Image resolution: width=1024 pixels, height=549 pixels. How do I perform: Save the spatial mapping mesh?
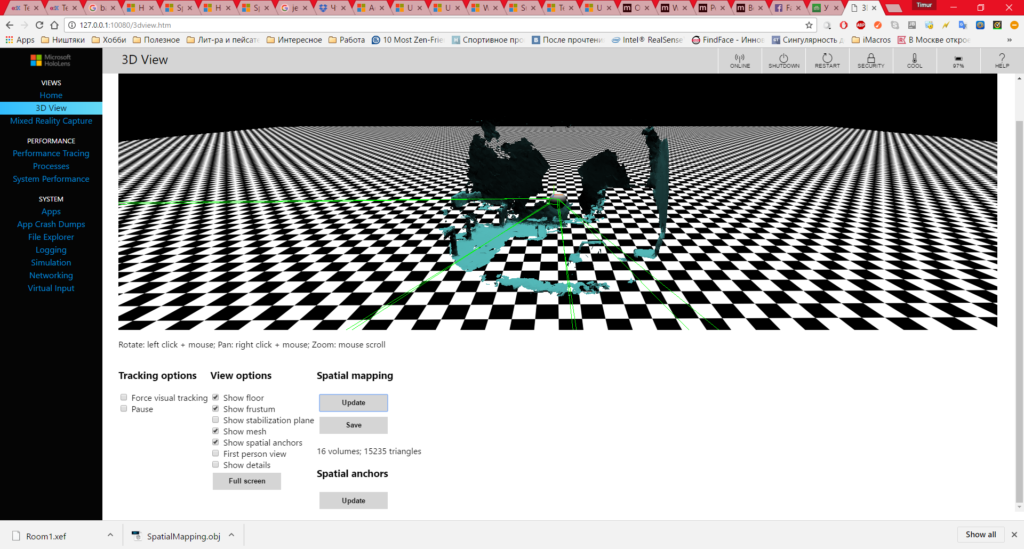[353, 425]
